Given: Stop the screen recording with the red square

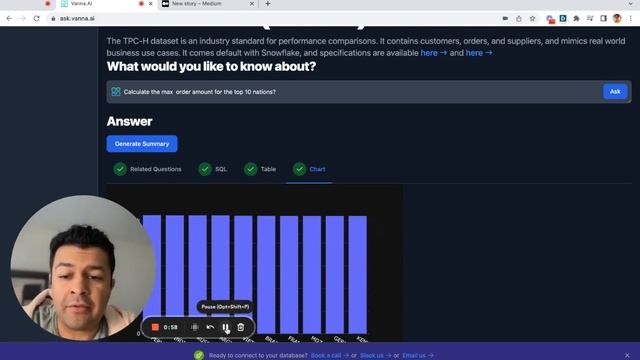Looking at the screenshot, I should tap(155, 327).
